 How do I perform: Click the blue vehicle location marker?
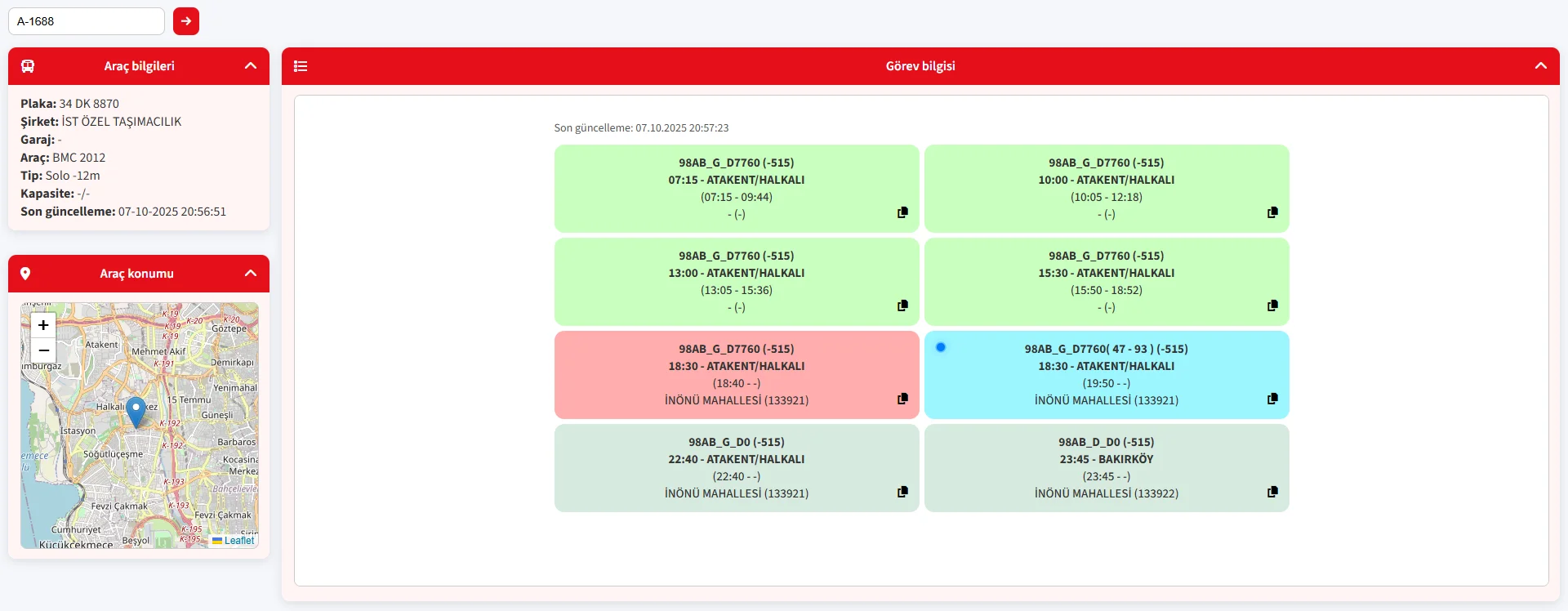coord(136,411)
